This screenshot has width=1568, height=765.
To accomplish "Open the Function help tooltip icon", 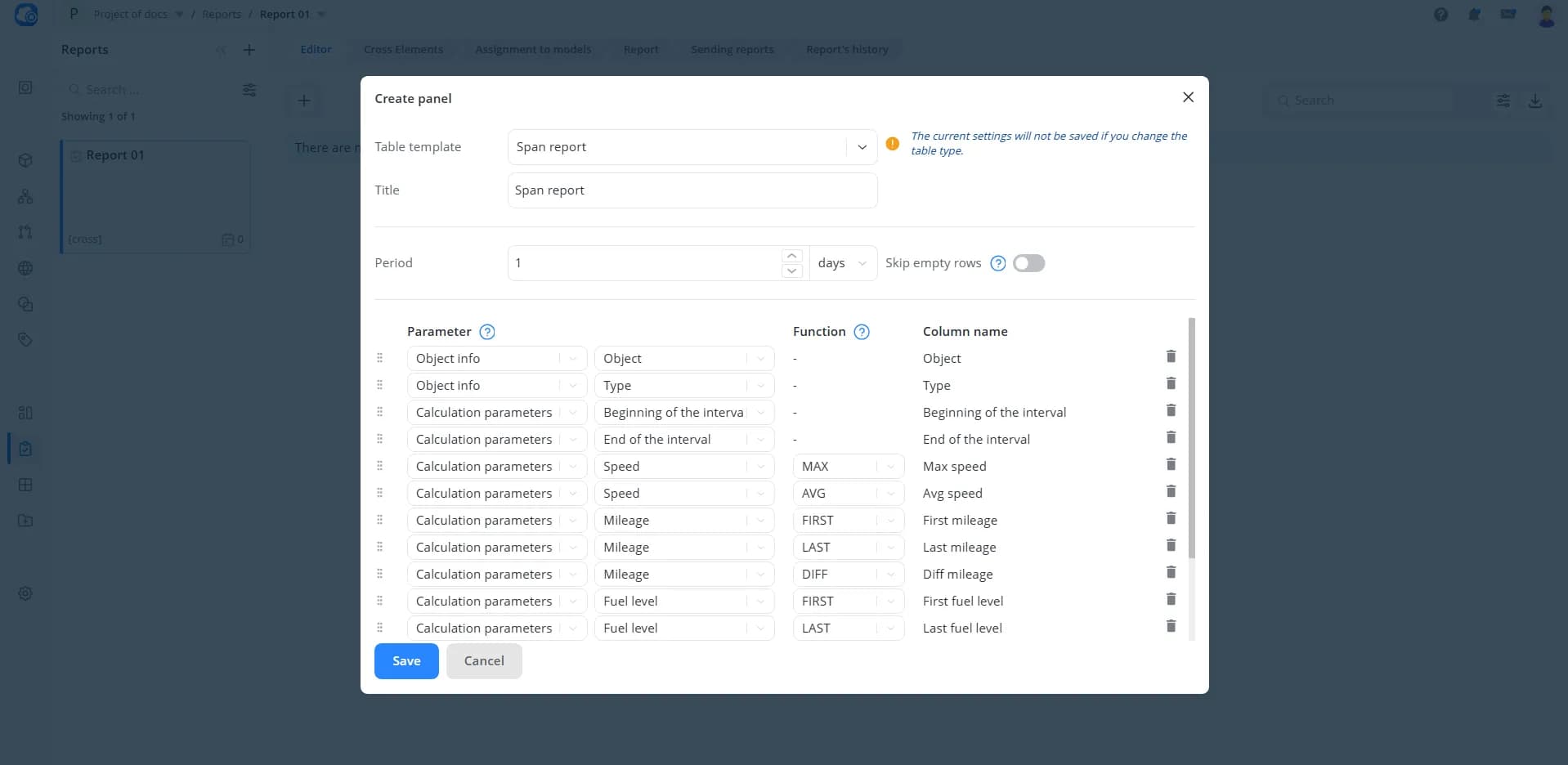I will [862, 332].
